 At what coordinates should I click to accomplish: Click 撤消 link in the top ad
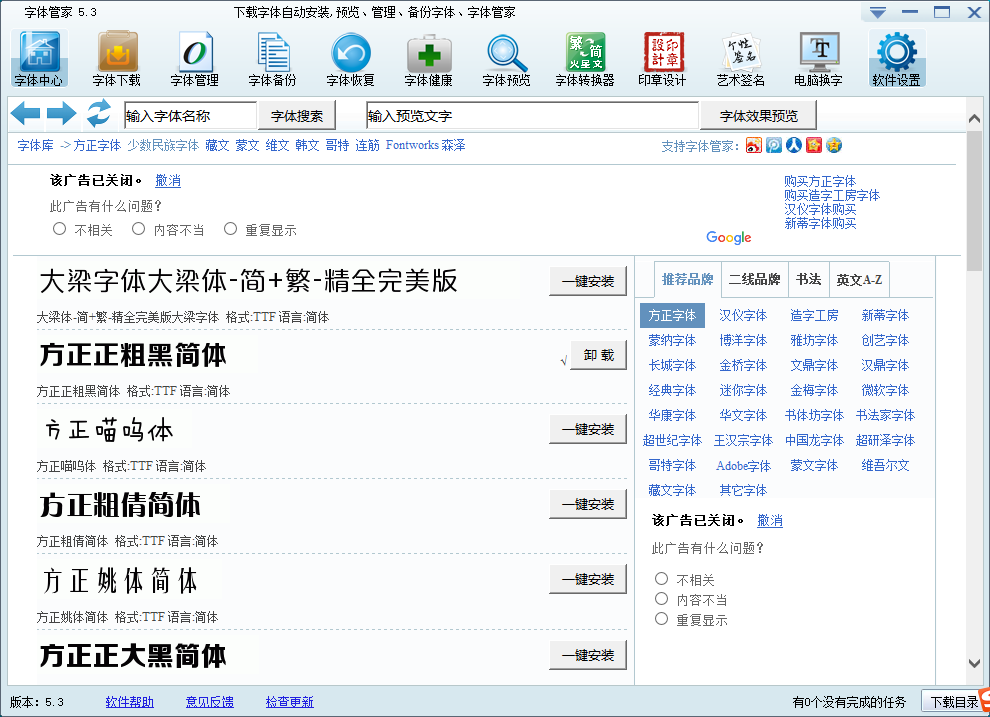pyautogui.click(x=168, y=181)
